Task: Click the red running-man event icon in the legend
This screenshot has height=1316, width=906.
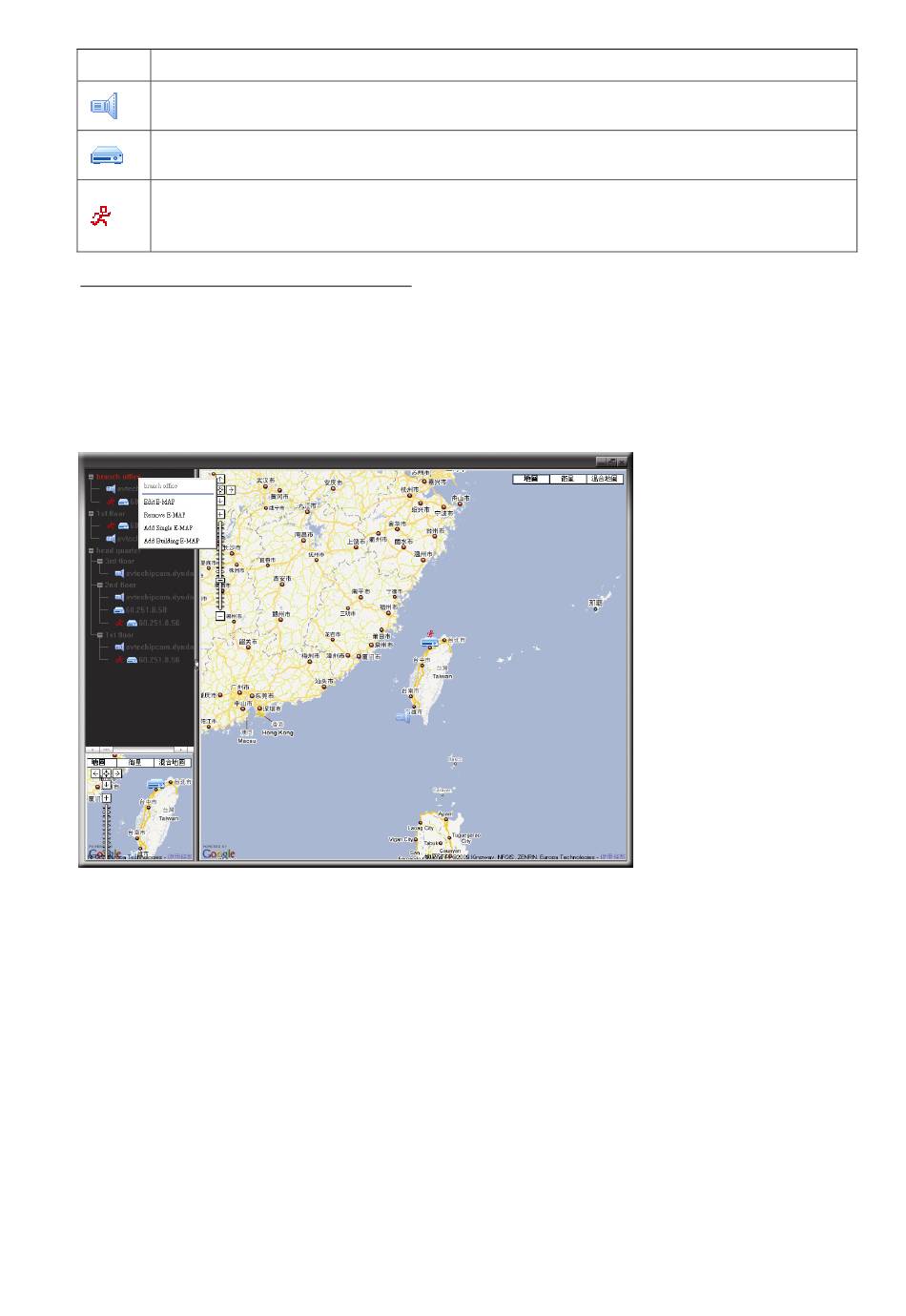Action: point(101,216)
